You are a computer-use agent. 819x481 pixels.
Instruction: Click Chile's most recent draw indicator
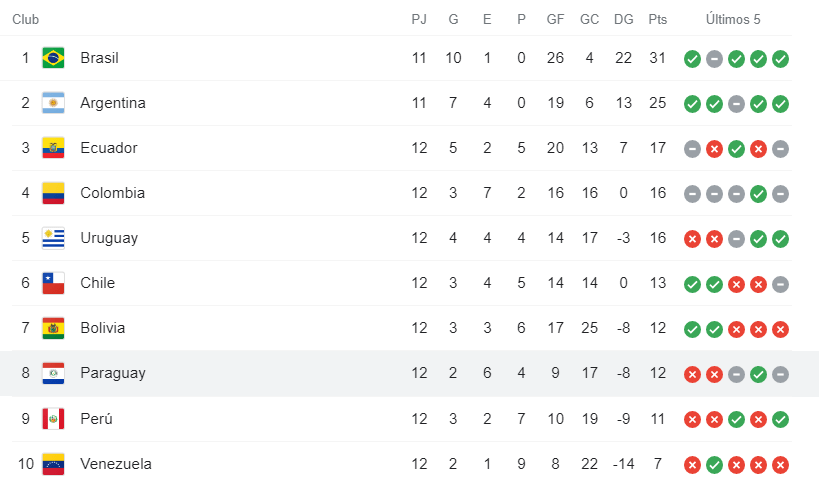point(781,284)
